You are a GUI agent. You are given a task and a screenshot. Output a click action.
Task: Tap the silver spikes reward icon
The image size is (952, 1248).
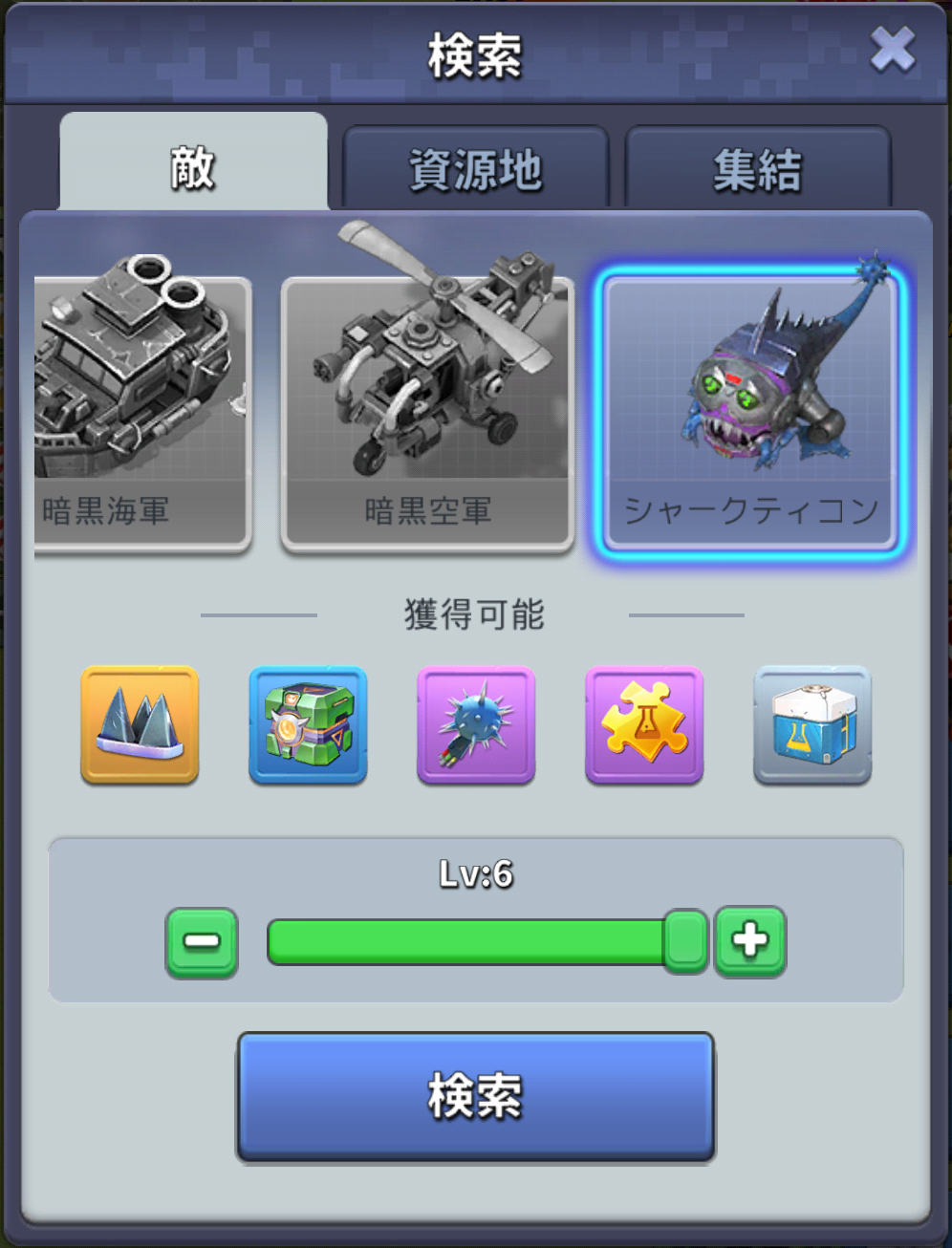tap(141, 724)
